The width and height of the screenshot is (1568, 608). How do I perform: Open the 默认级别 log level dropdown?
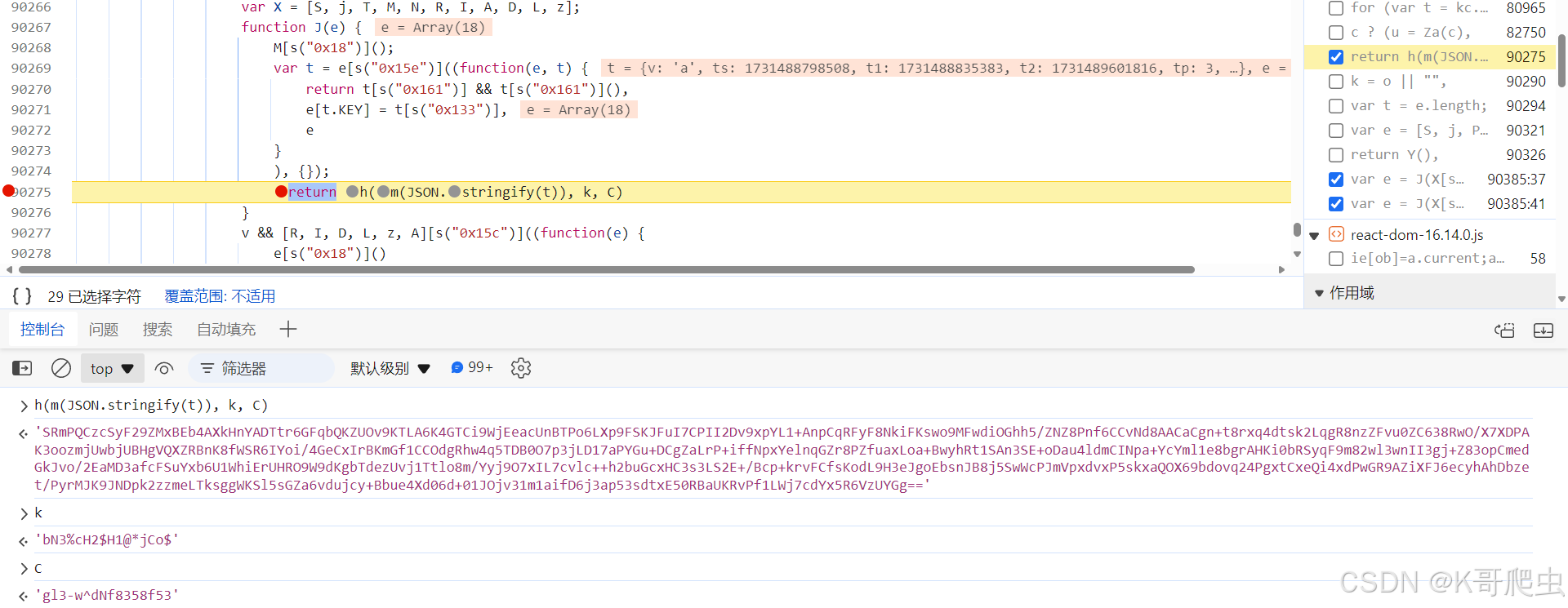(x=390, y=369)
